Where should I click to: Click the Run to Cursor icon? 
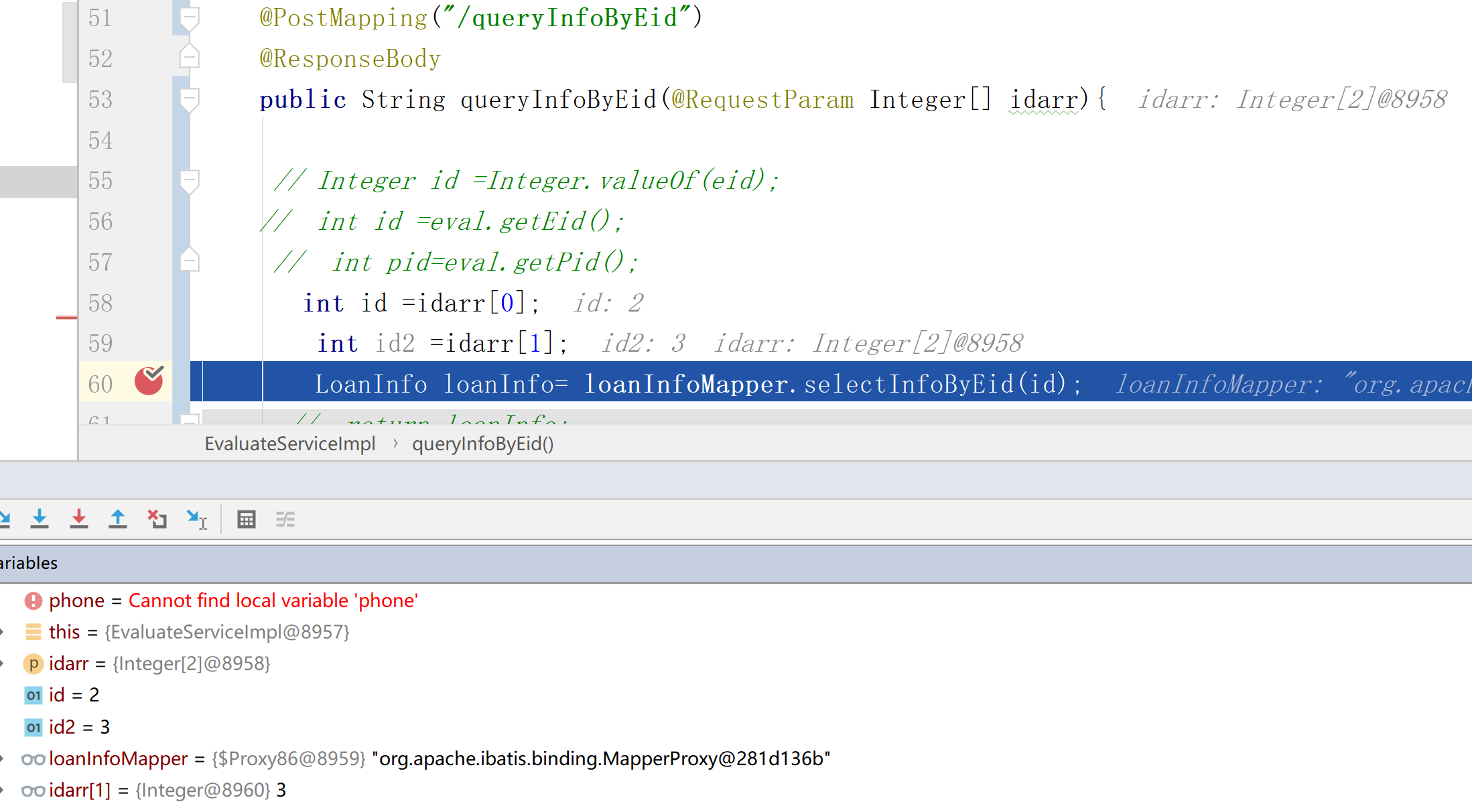tap(196, 519)
